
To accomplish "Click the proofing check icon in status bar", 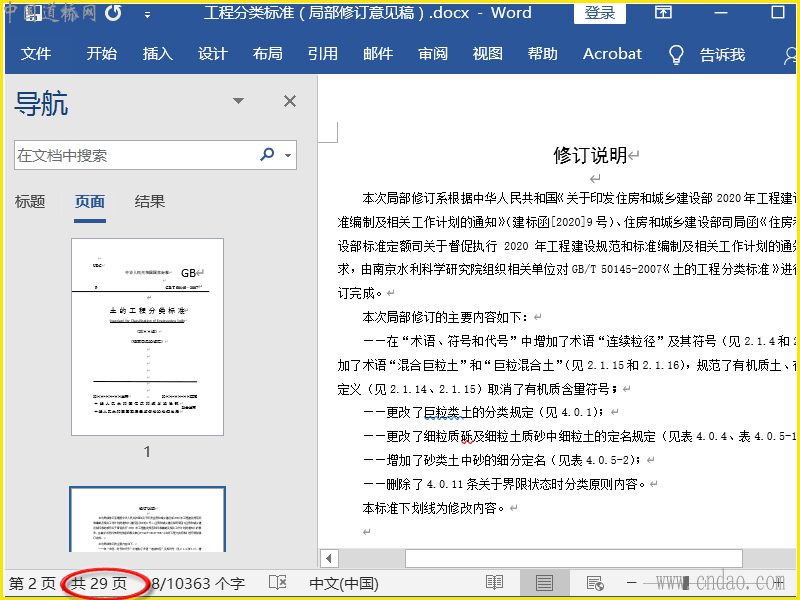I will click(278, 583).
